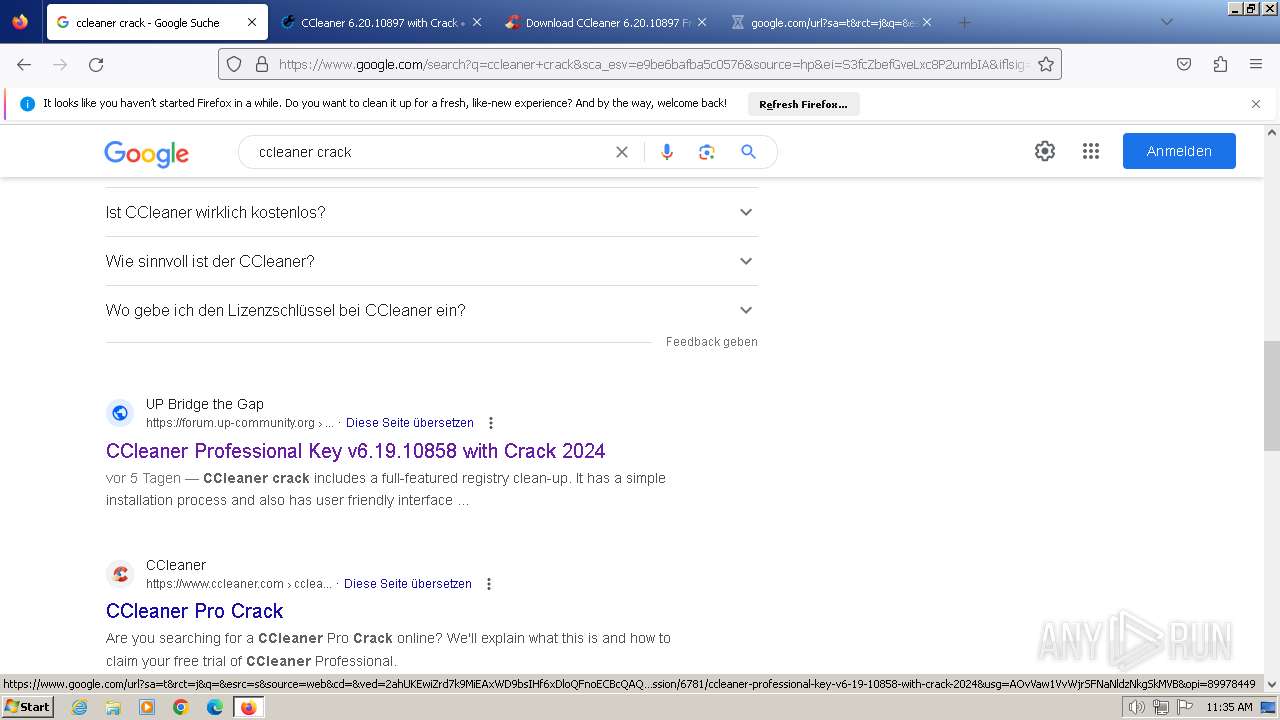Image resolution: width=1280 pixels, height=720 pixels.
Task: Click the volume icon in system tray
Action: [x=1136, y=707]
